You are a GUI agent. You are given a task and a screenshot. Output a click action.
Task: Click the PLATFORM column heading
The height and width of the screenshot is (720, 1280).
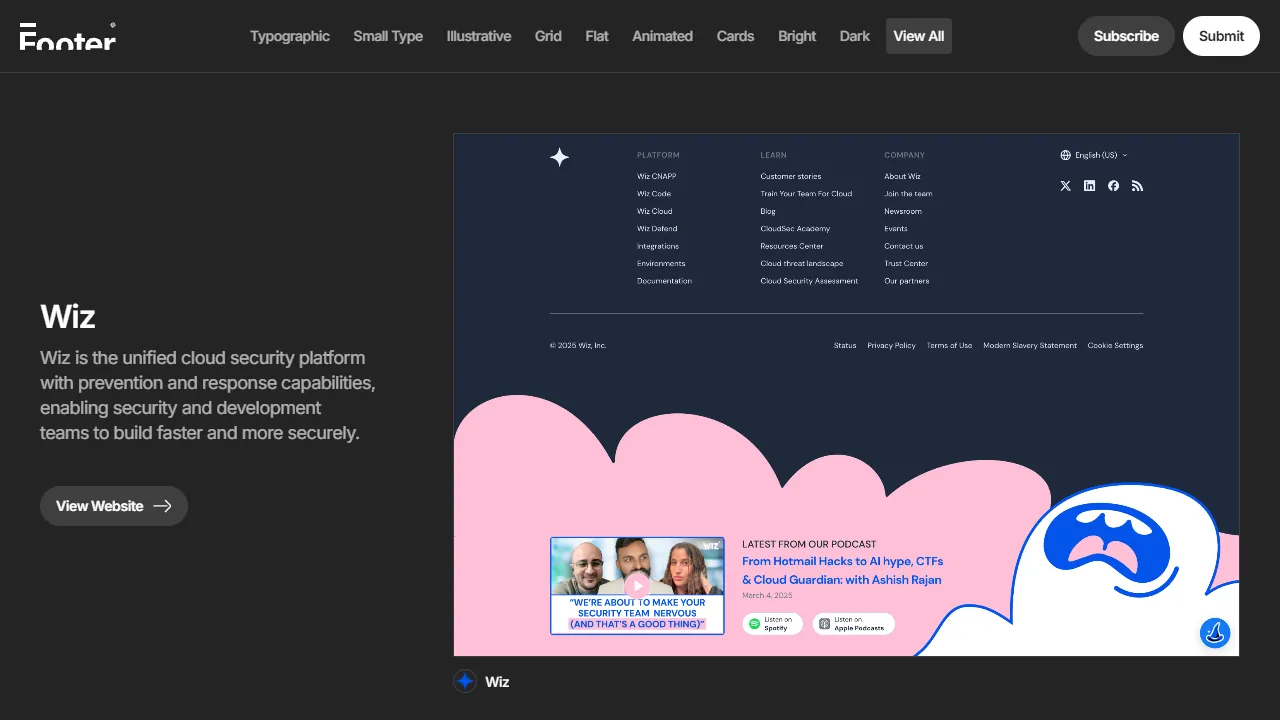coord(658,155)
